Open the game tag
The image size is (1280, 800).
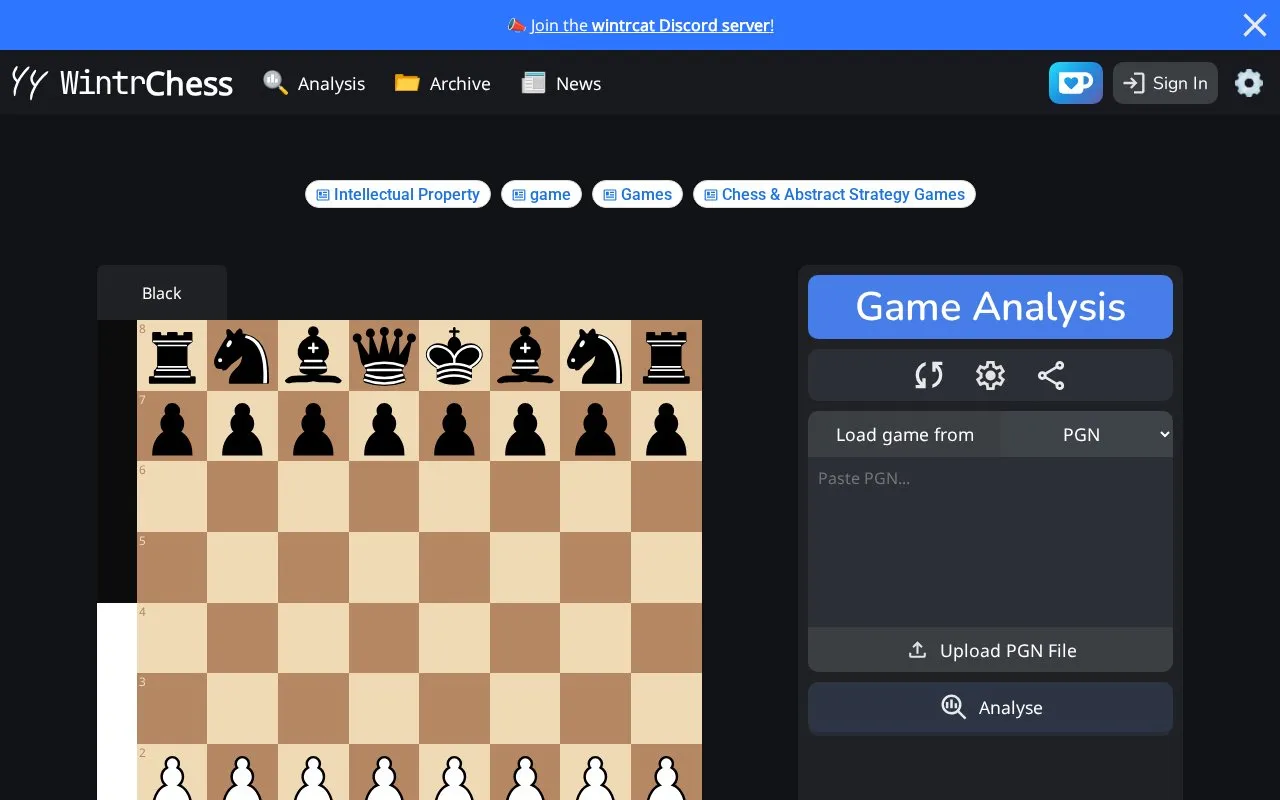pos(541,194)
